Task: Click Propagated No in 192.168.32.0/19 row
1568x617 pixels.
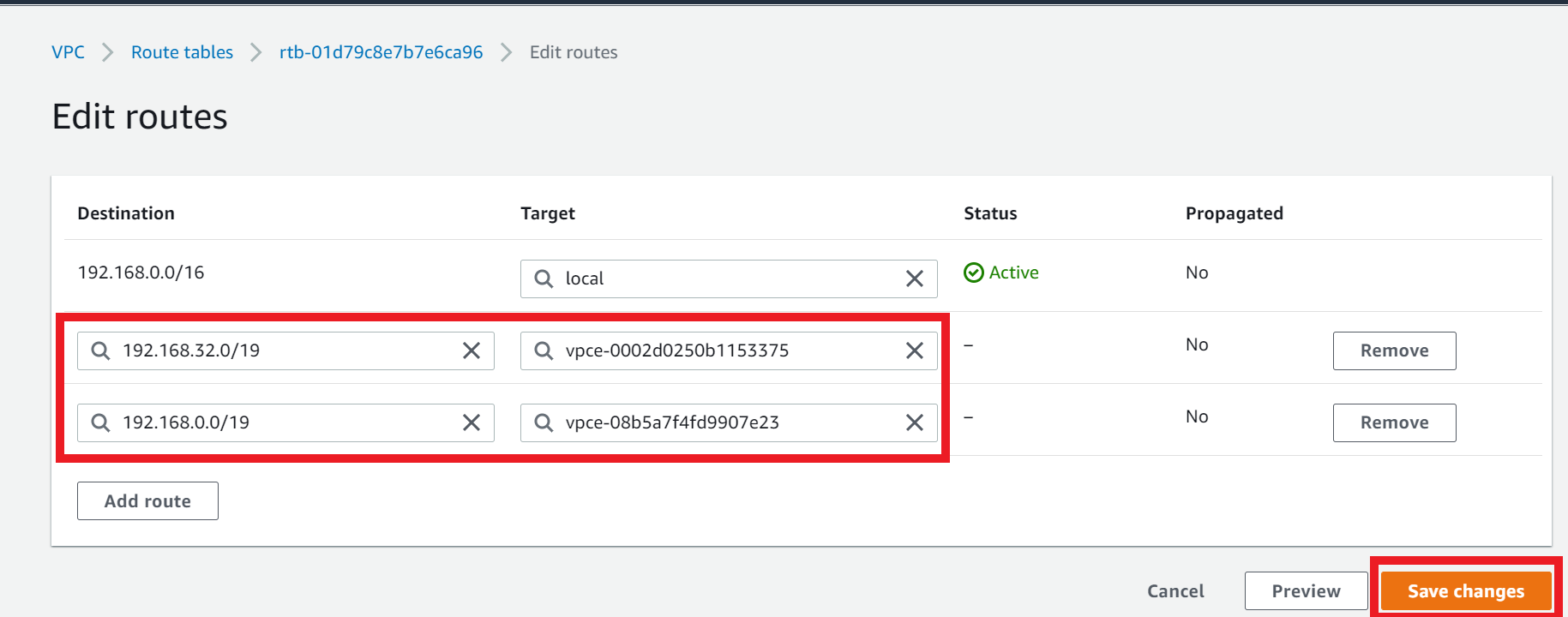Action: (1197, 344)
